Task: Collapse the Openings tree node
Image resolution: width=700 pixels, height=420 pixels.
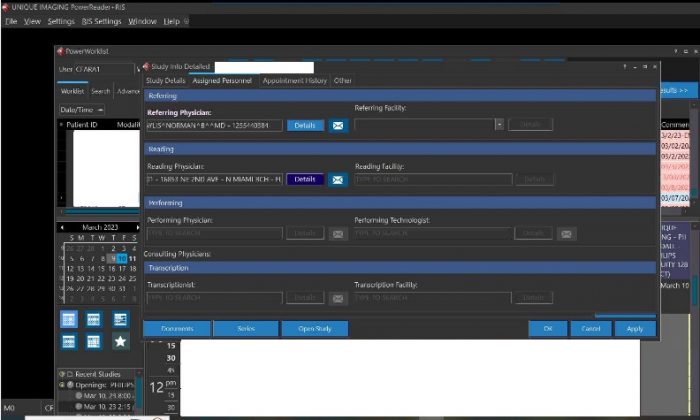Action: [x=62, y=385]
